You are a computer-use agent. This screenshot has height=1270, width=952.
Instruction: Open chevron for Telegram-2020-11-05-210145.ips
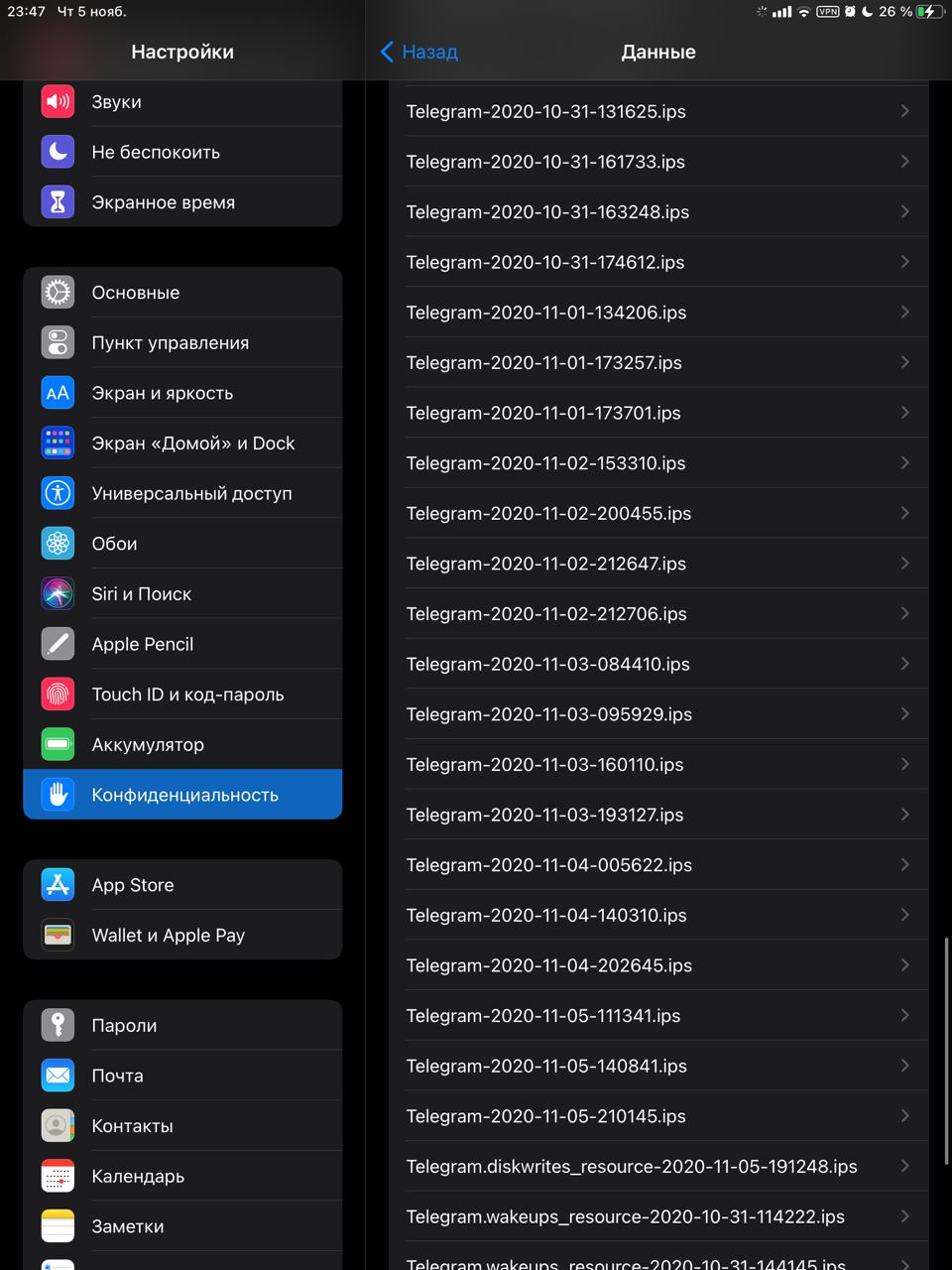[x=904, y=1115]
